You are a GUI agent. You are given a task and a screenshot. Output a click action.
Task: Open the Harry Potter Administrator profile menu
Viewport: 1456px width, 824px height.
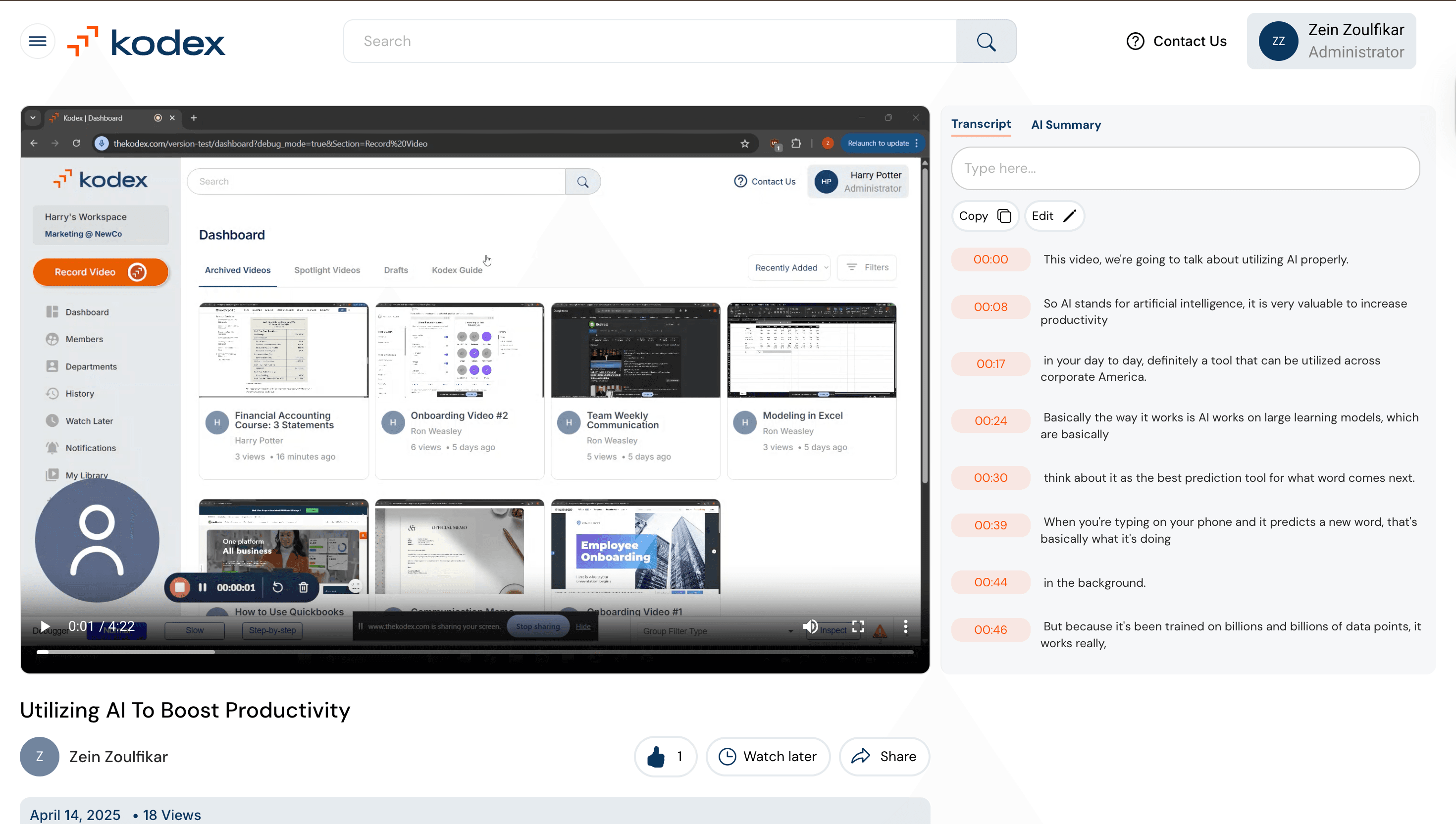pos(858,182)
